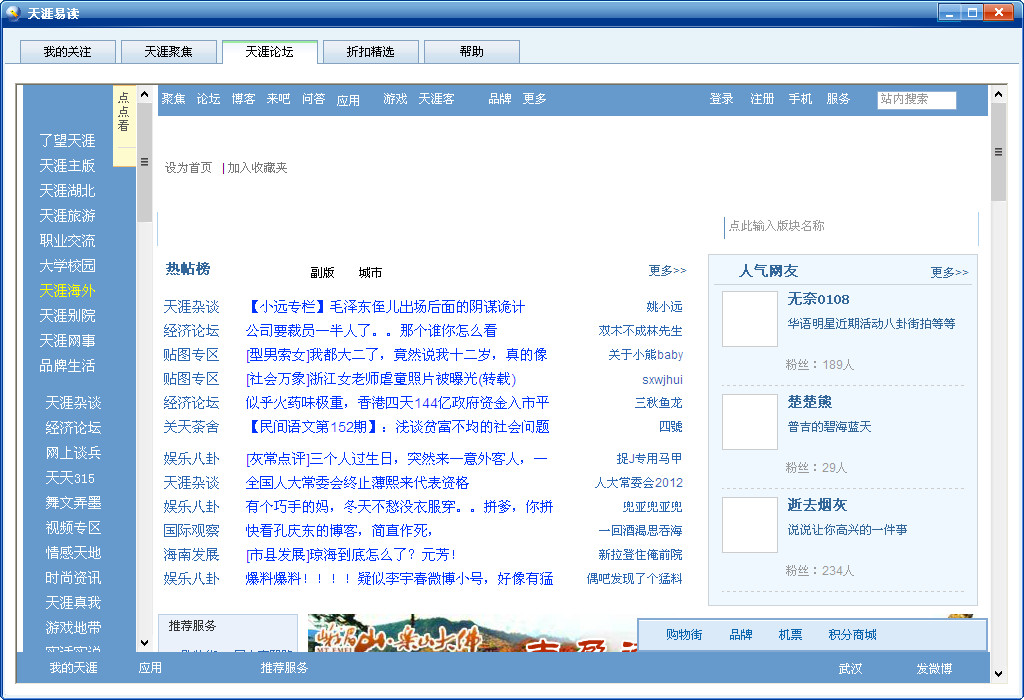Click 天涯客 in the top navigation bar
Image resolution: width=1024 pixels, height=700 pixels.
(436, 99)
